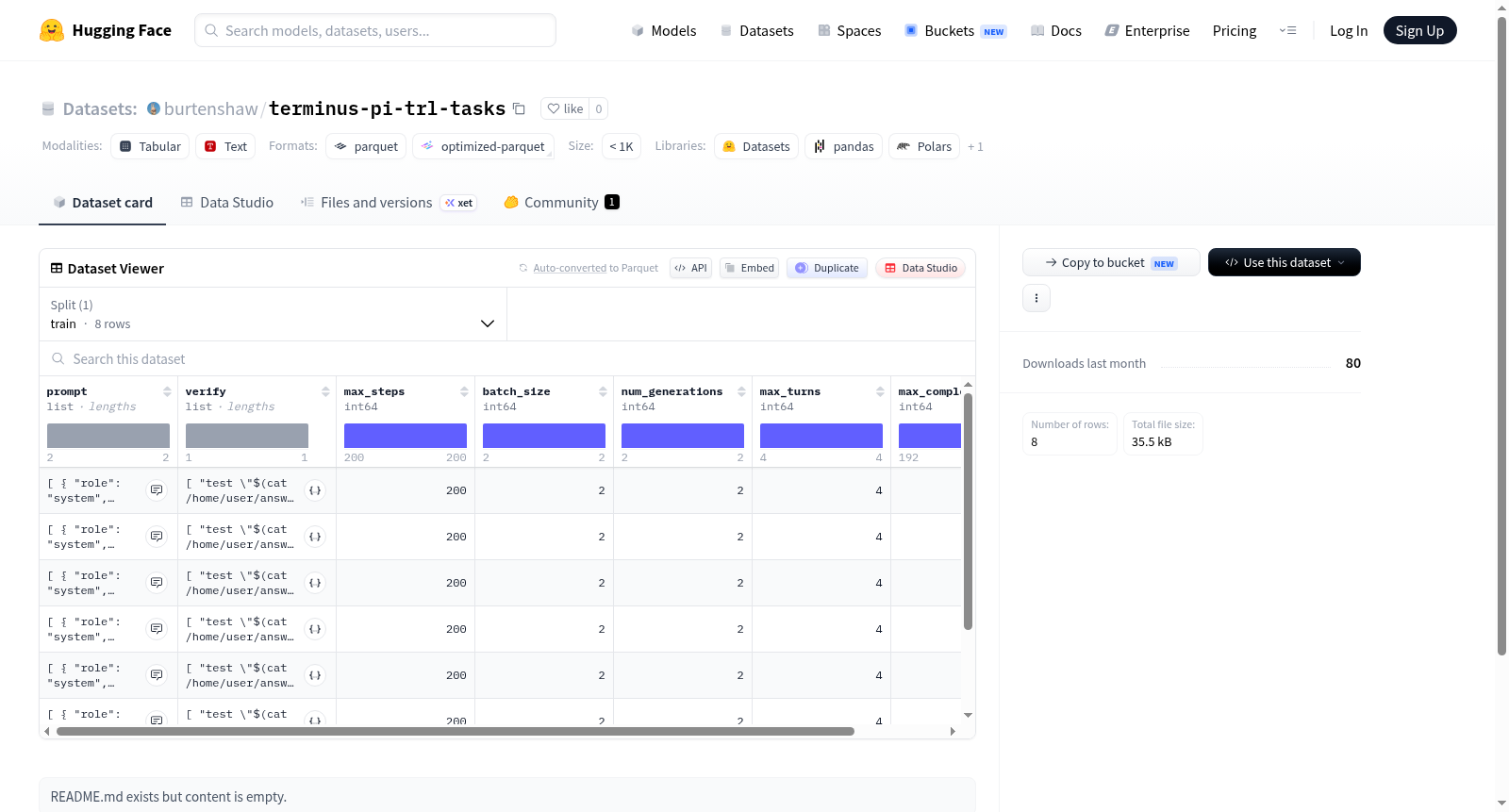
Task: Click the "Downloads last month" label
Action: pos(1085,363)
